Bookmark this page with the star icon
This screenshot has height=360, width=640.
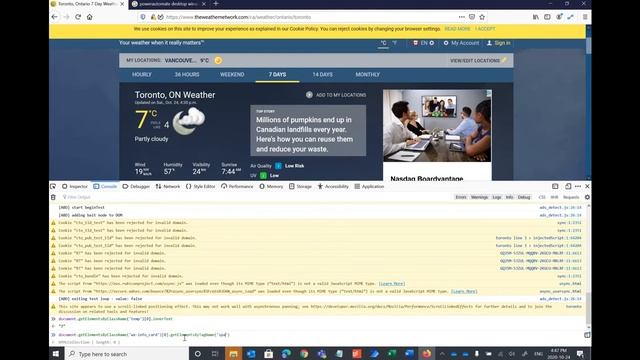click(x=482, y=17)
